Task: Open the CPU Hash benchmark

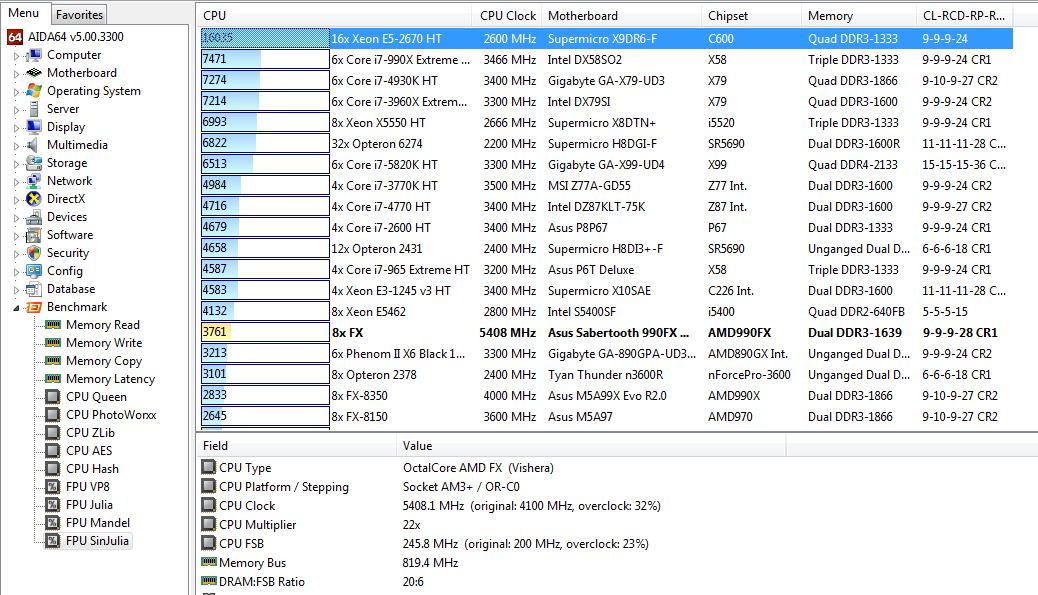Action: tap(93, 469)
